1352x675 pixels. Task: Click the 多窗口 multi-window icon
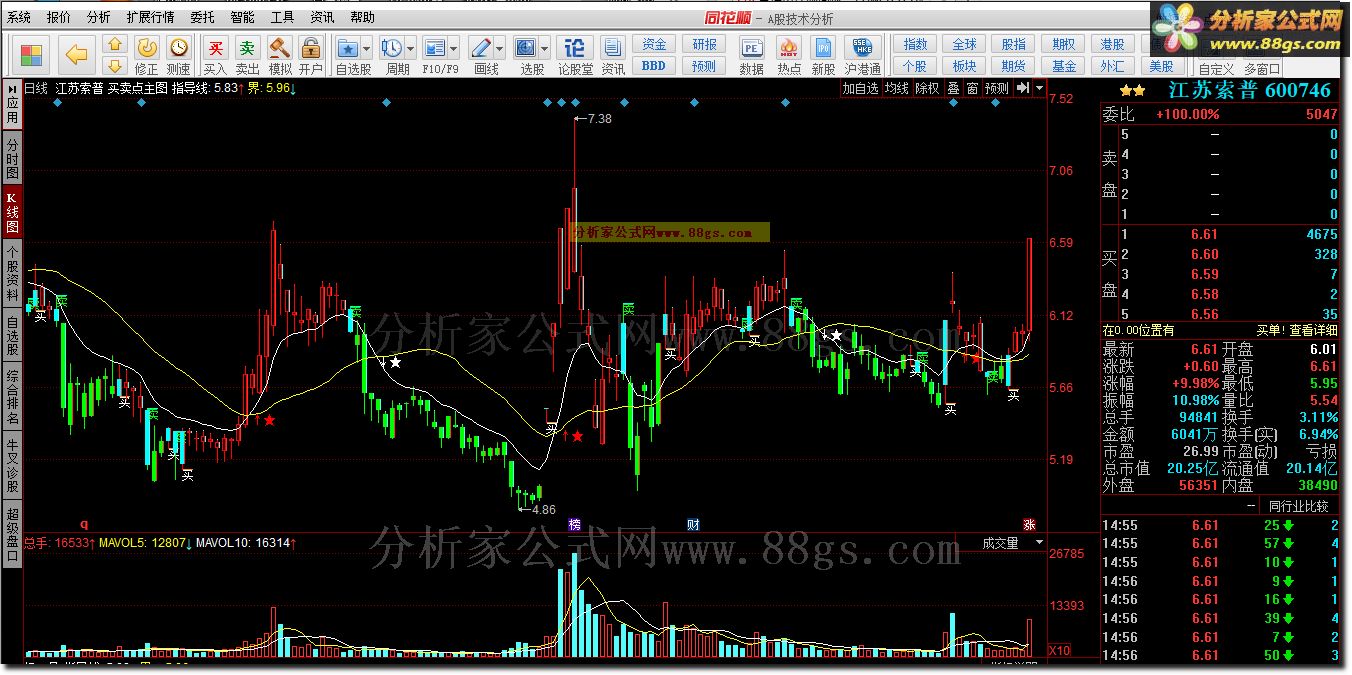[x=1261, y=68]
